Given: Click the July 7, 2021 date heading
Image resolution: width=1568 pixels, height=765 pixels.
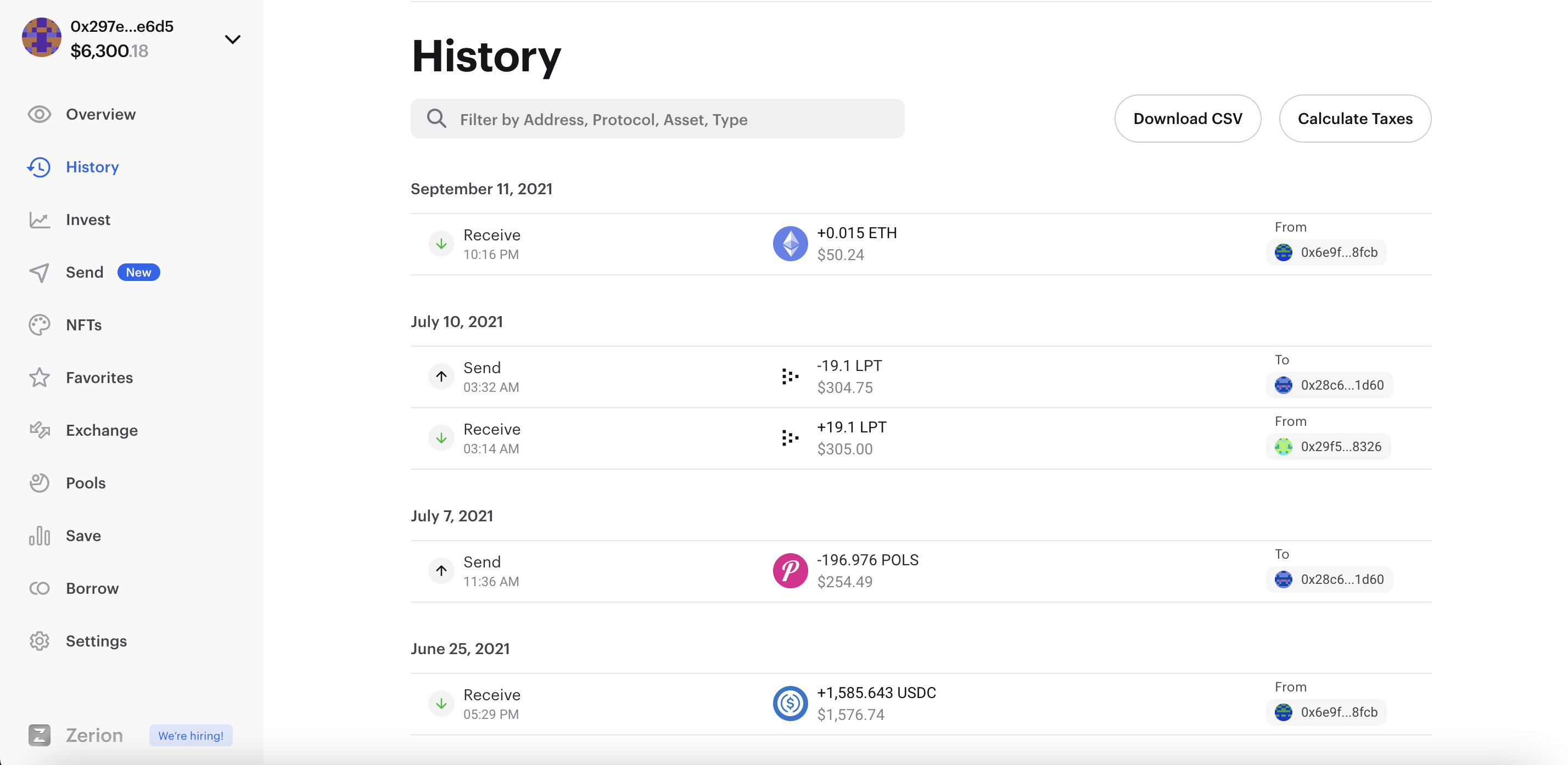Looking at the screenshot, I should pyautogui.click(x=452, y=516).
